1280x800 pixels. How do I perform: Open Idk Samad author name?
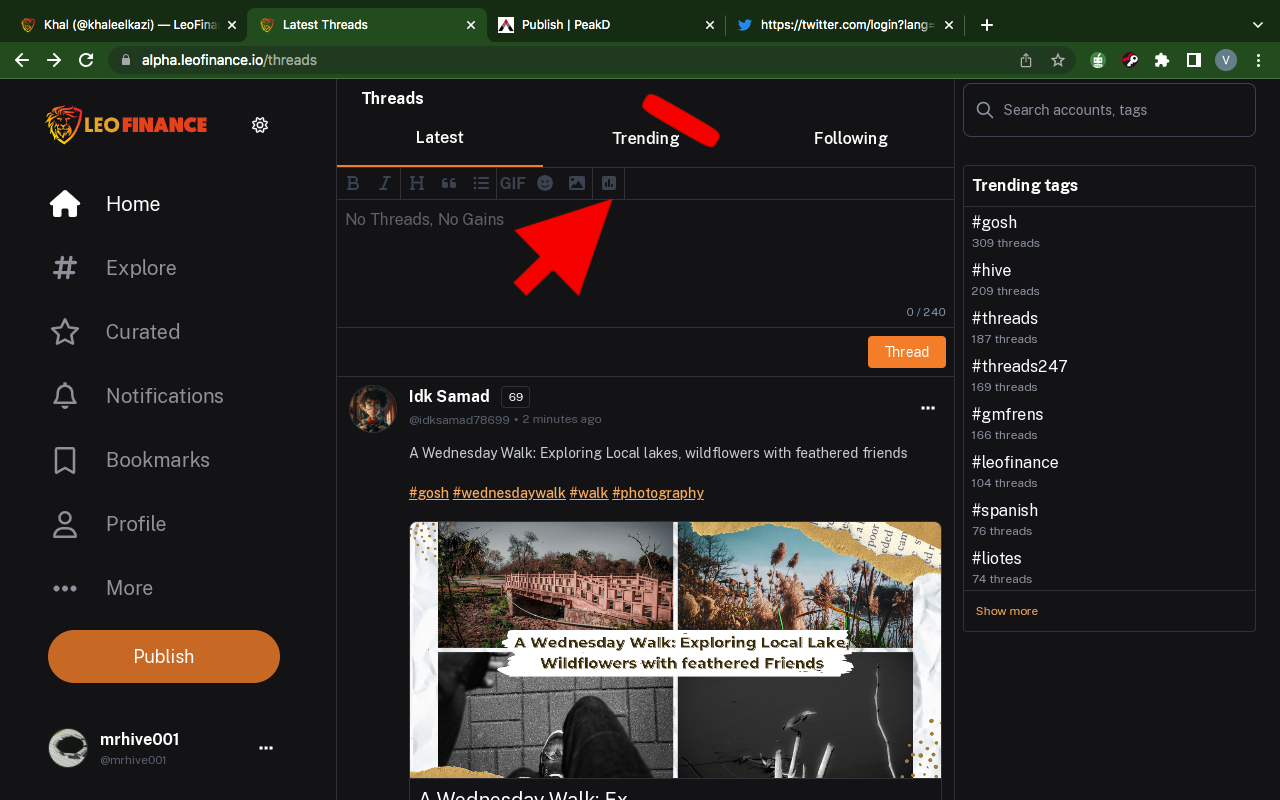tap(449, 396)
